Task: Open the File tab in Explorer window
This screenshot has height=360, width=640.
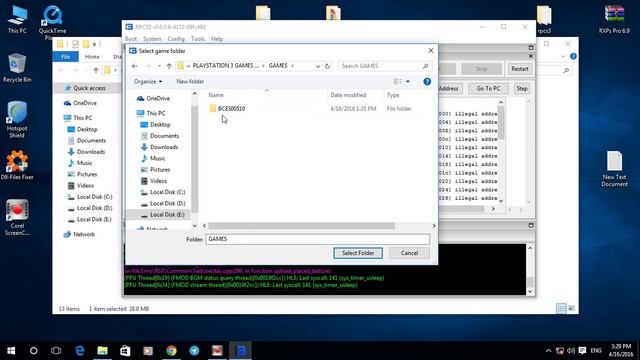Action: (x=65, y=57)
